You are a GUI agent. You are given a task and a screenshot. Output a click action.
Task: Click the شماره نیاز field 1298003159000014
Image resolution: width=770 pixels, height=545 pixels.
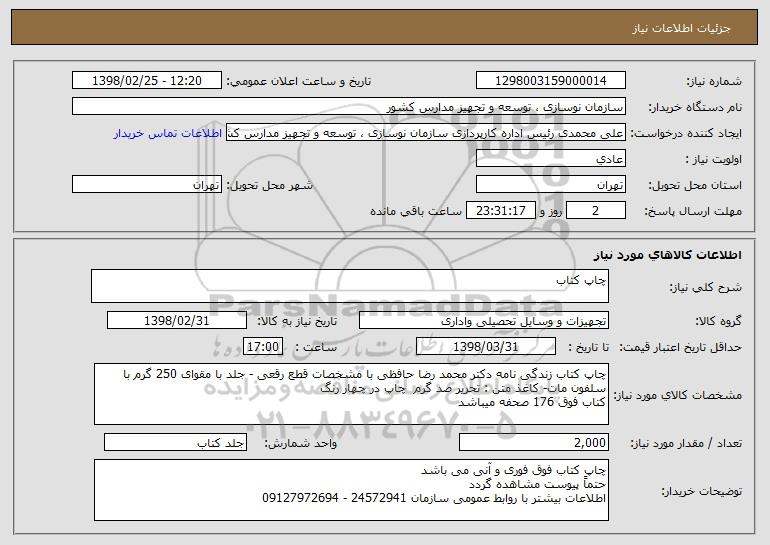tap(550, 81)
